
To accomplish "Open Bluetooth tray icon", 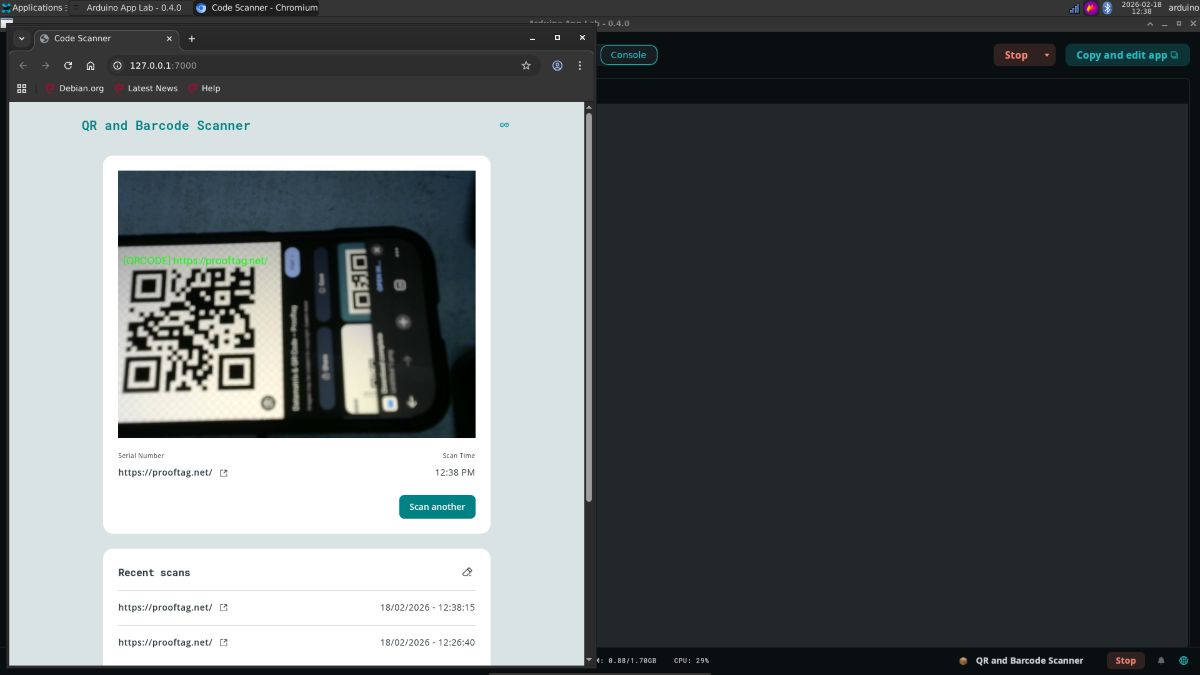I will click(x=1107, y=7).
